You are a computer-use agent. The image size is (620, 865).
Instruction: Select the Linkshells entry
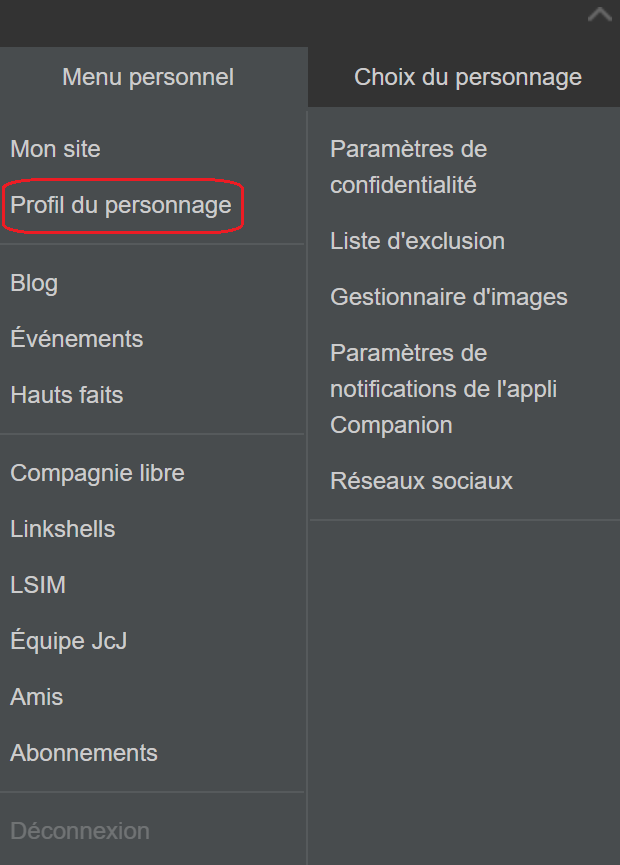tap(63, 529)
